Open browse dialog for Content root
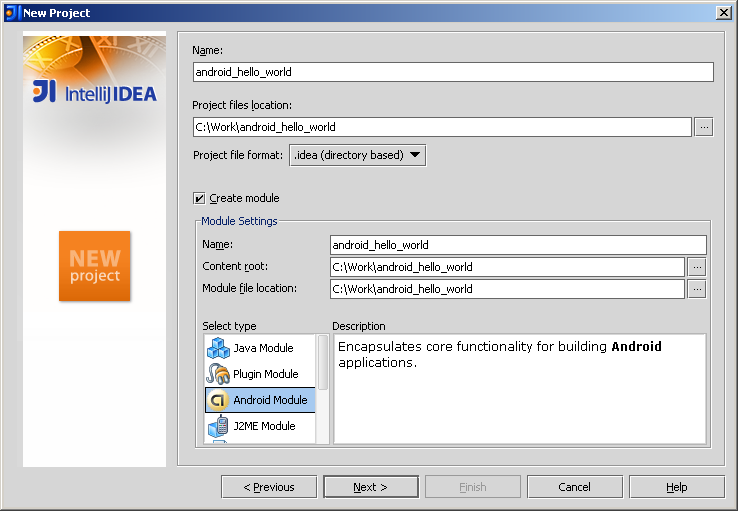This screenshot has width=738, height=511. [x=697, y=267]
